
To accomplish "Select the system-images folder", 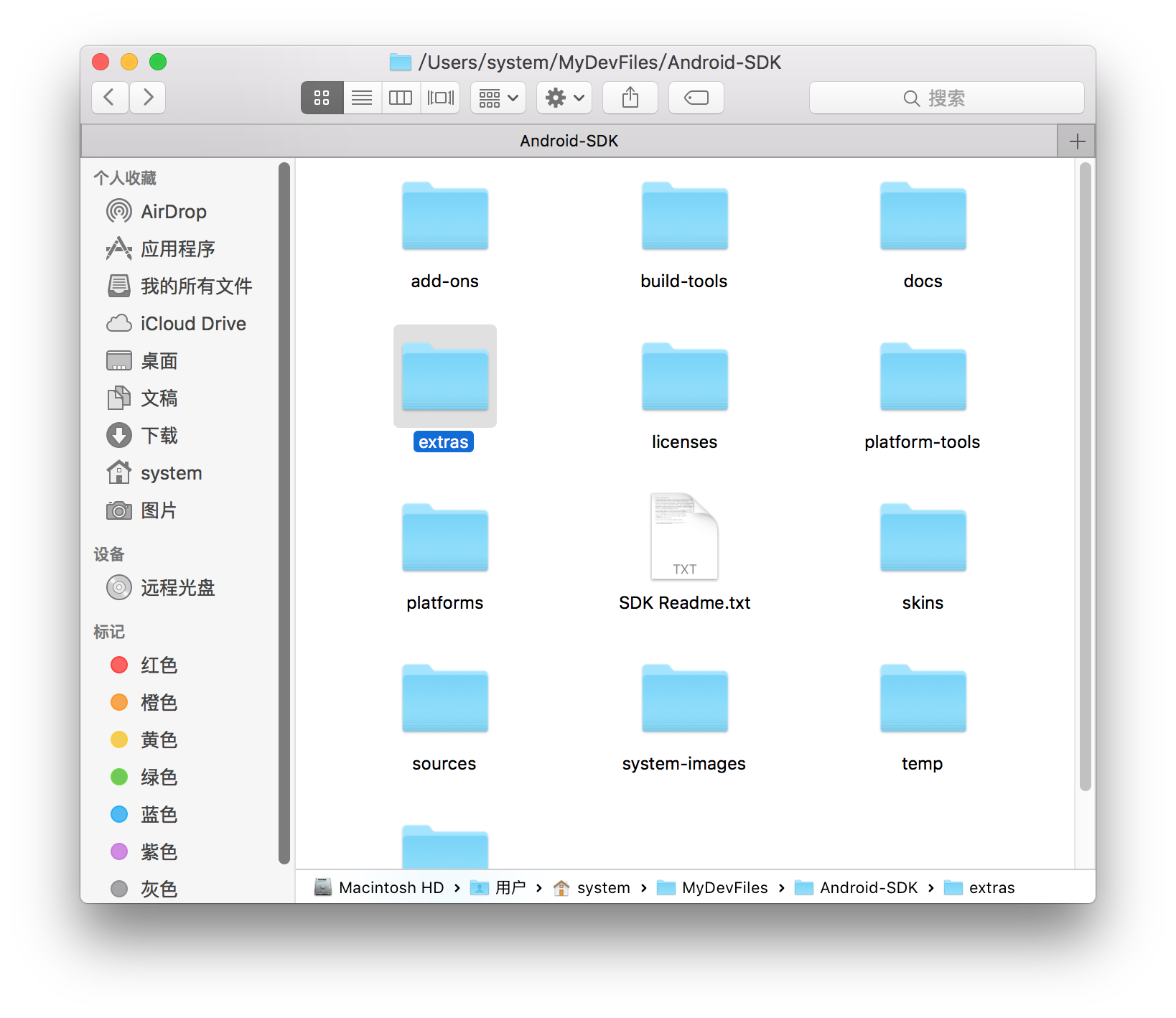I will pyautogui.click(x=684, y=699).
